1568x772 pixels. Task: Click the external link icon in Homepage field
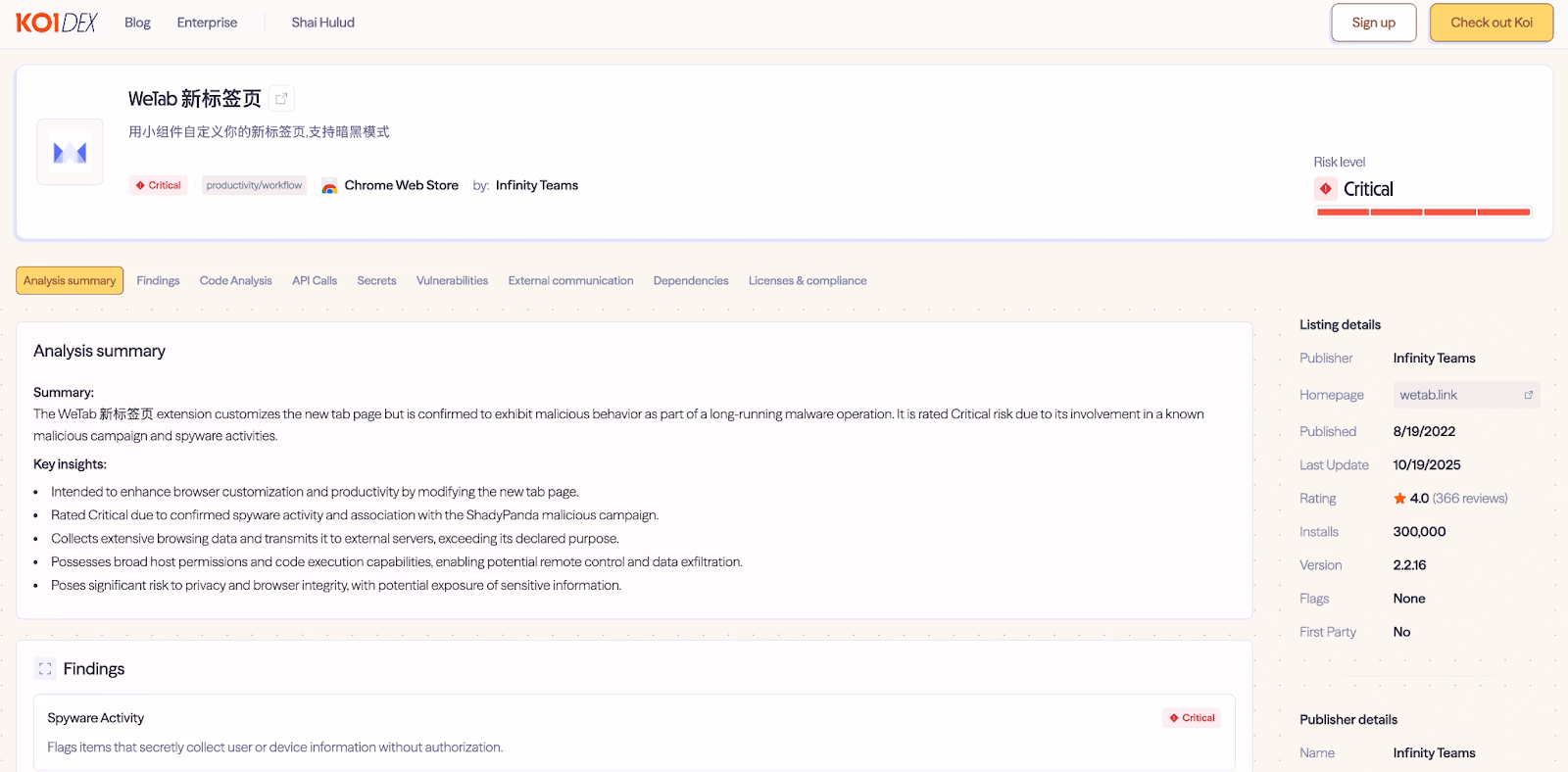coord(1528,395)
